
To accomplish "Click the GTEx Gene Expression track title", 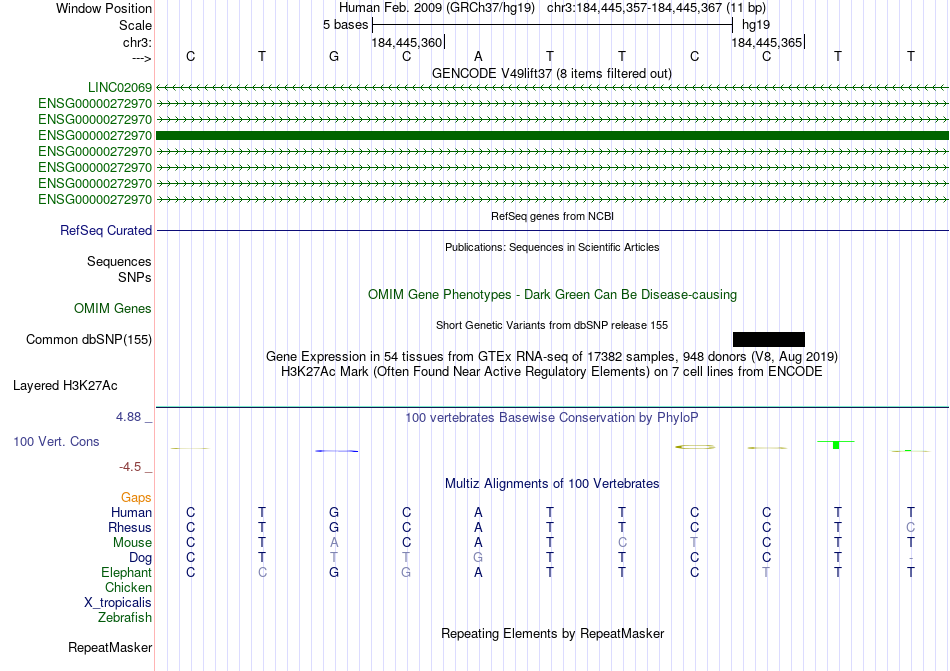I will click(552, 357).
